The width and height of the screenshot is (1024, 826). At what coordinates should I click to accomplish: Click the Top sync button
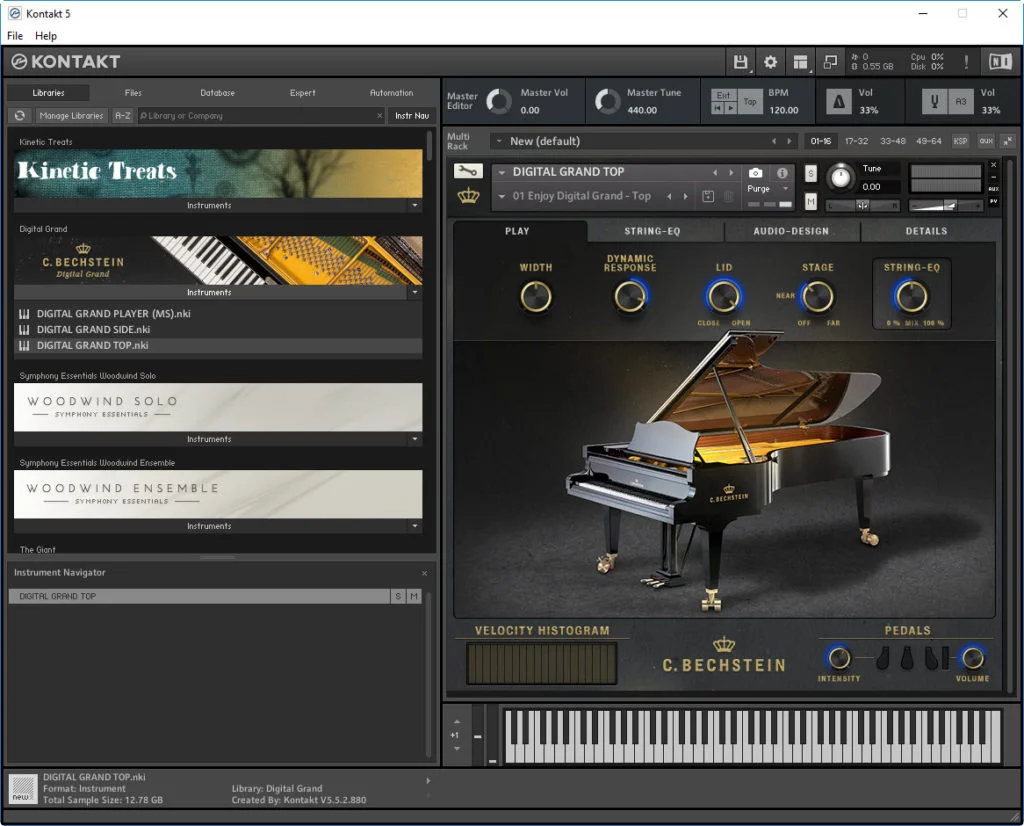pyautogui.click(x=750, y=101)
